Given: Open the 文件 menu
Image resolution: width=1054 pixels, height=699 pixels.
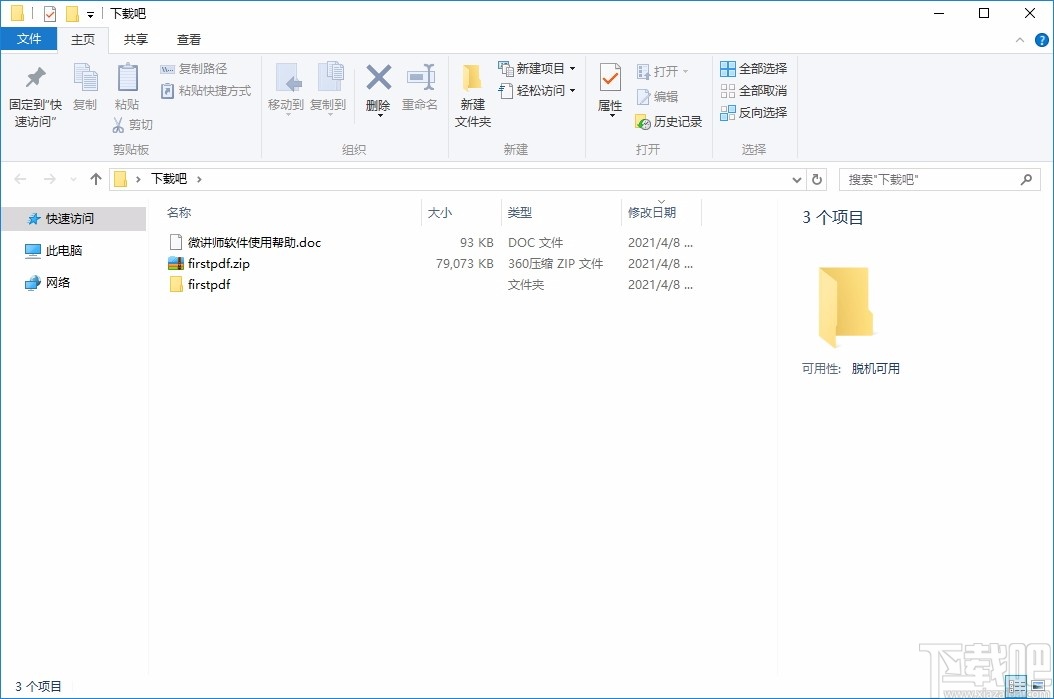Looking at the screenshot, I should 29,38.
